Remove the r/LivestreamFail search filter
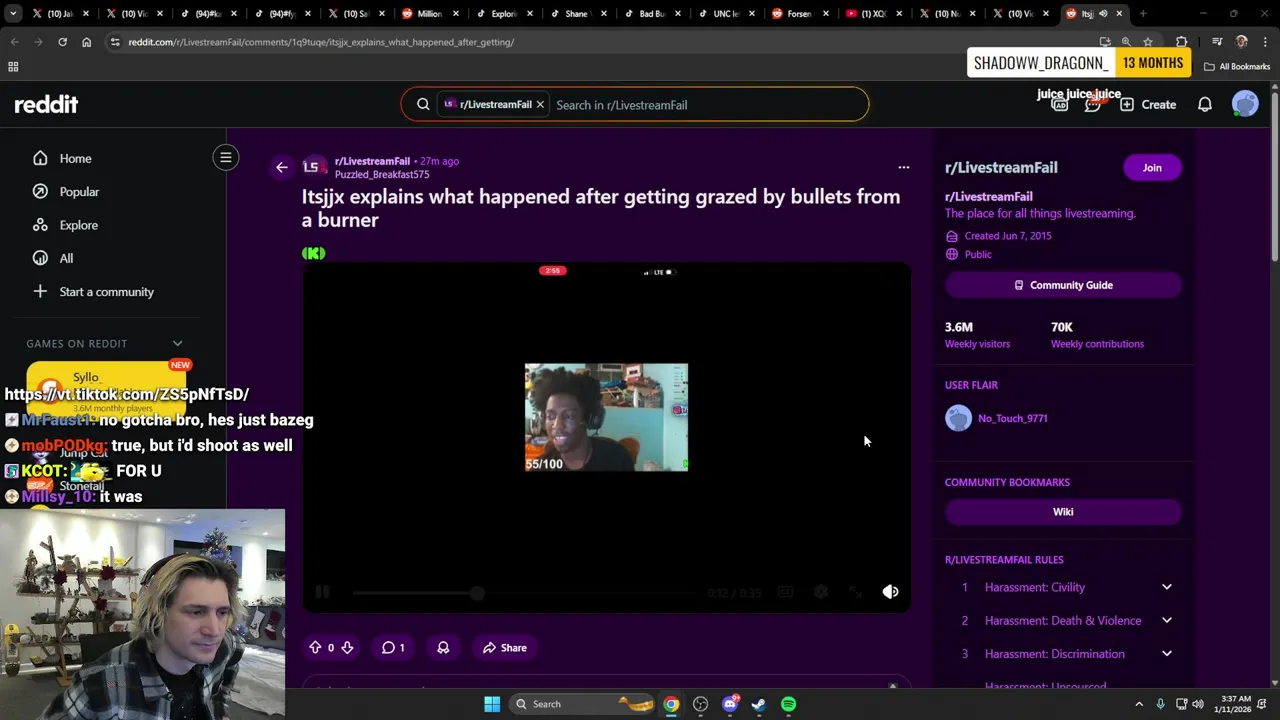This screenshot has height=720, width=1280. 540,104
